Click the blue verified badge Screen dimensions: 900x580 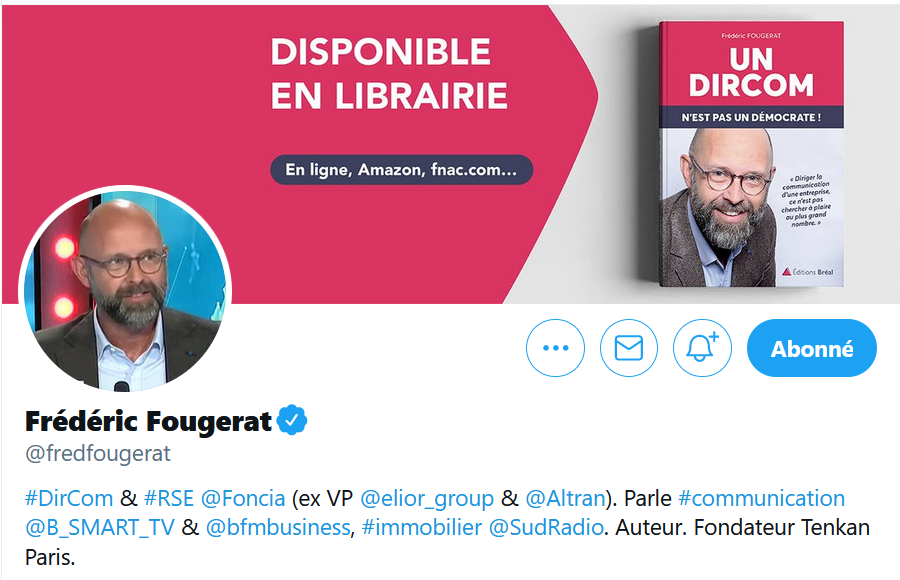[292, 420]
